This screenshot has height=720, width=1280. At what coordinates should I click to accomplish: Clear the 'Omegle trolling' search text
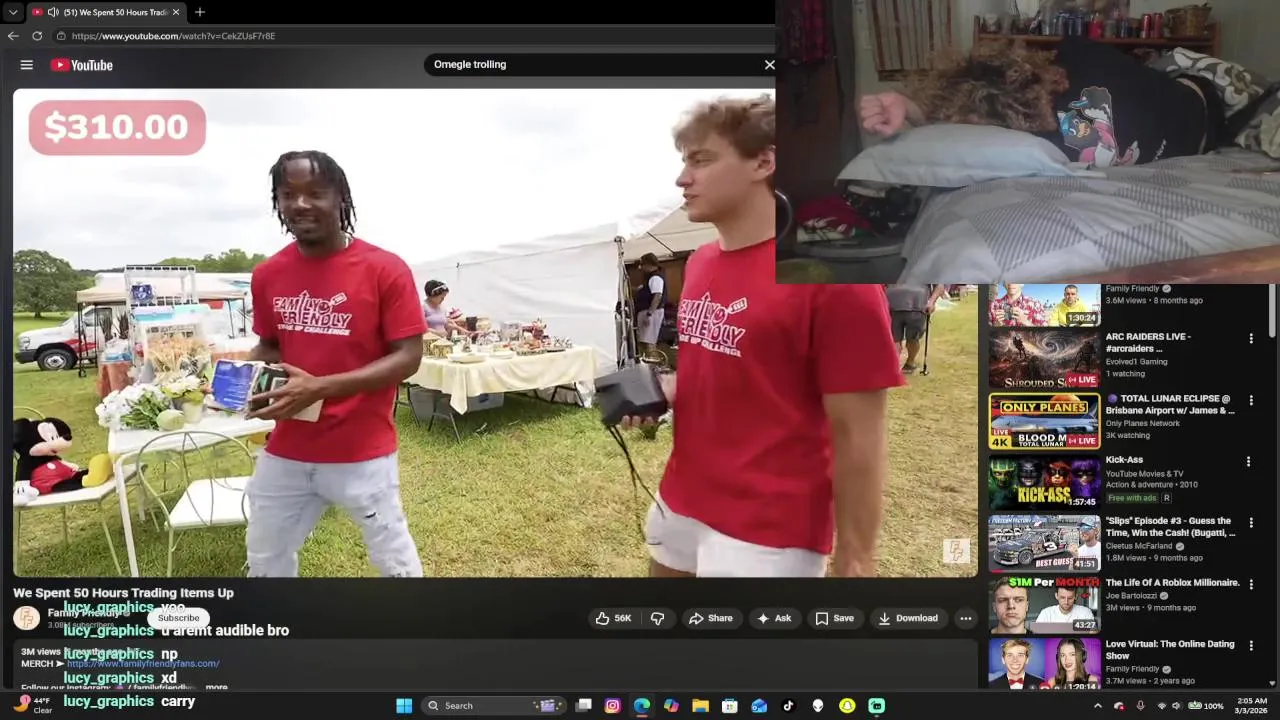(x=769, y=64)
